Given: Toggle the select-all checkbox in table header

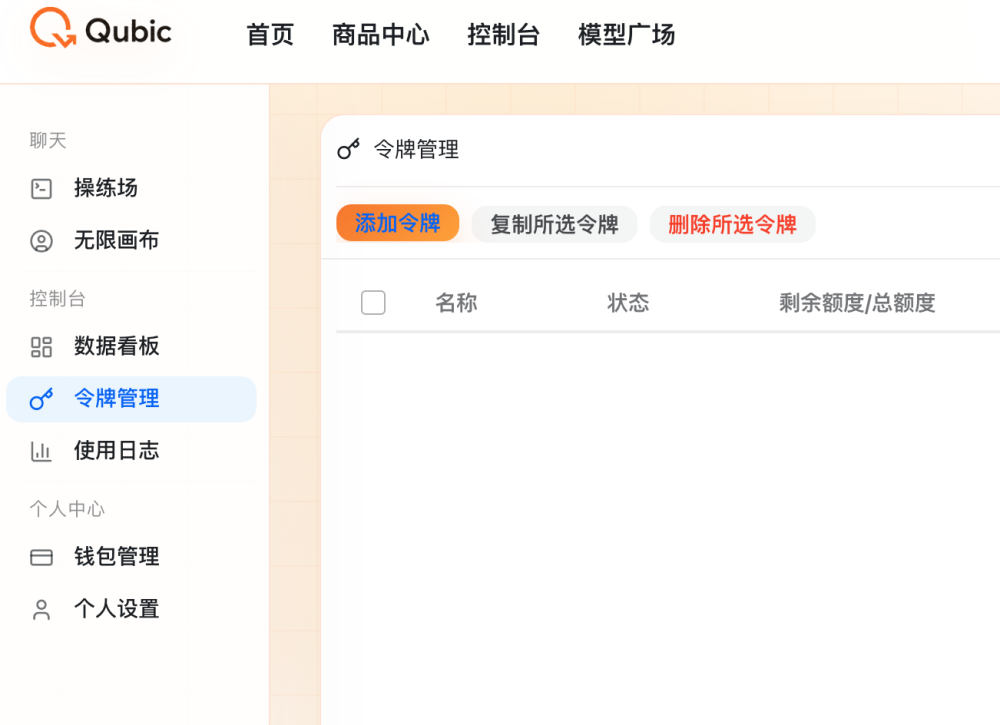Looking at the screenshot, I should (x=373, y=302).
